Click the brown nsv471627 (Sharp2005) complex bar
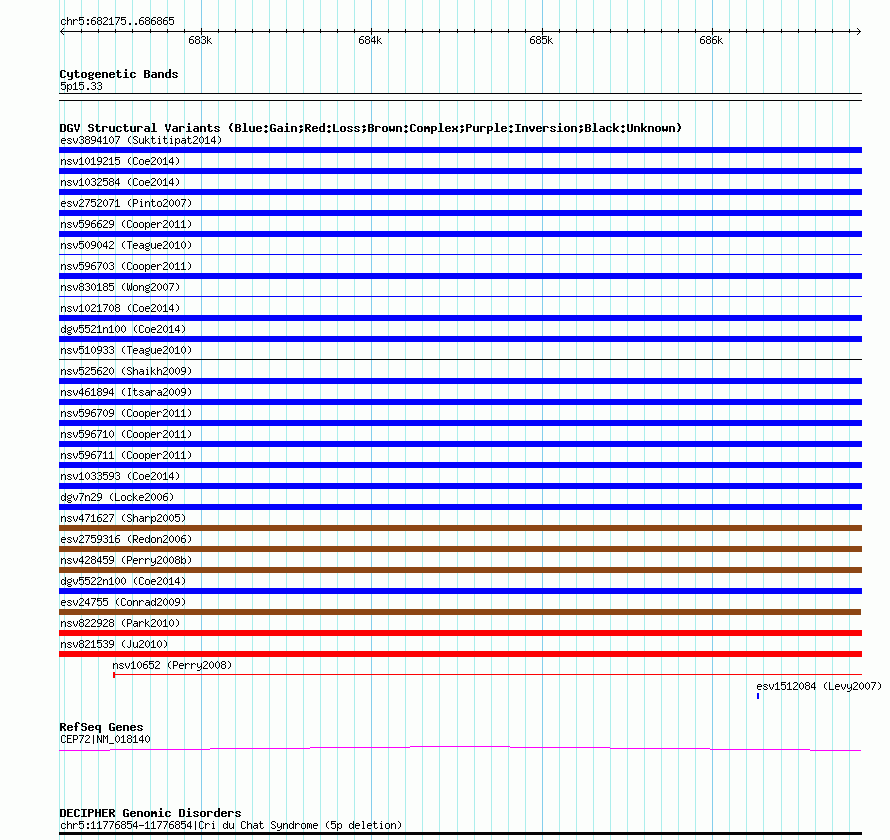Viewport: 890px width, 840px height. click(460, 528)
